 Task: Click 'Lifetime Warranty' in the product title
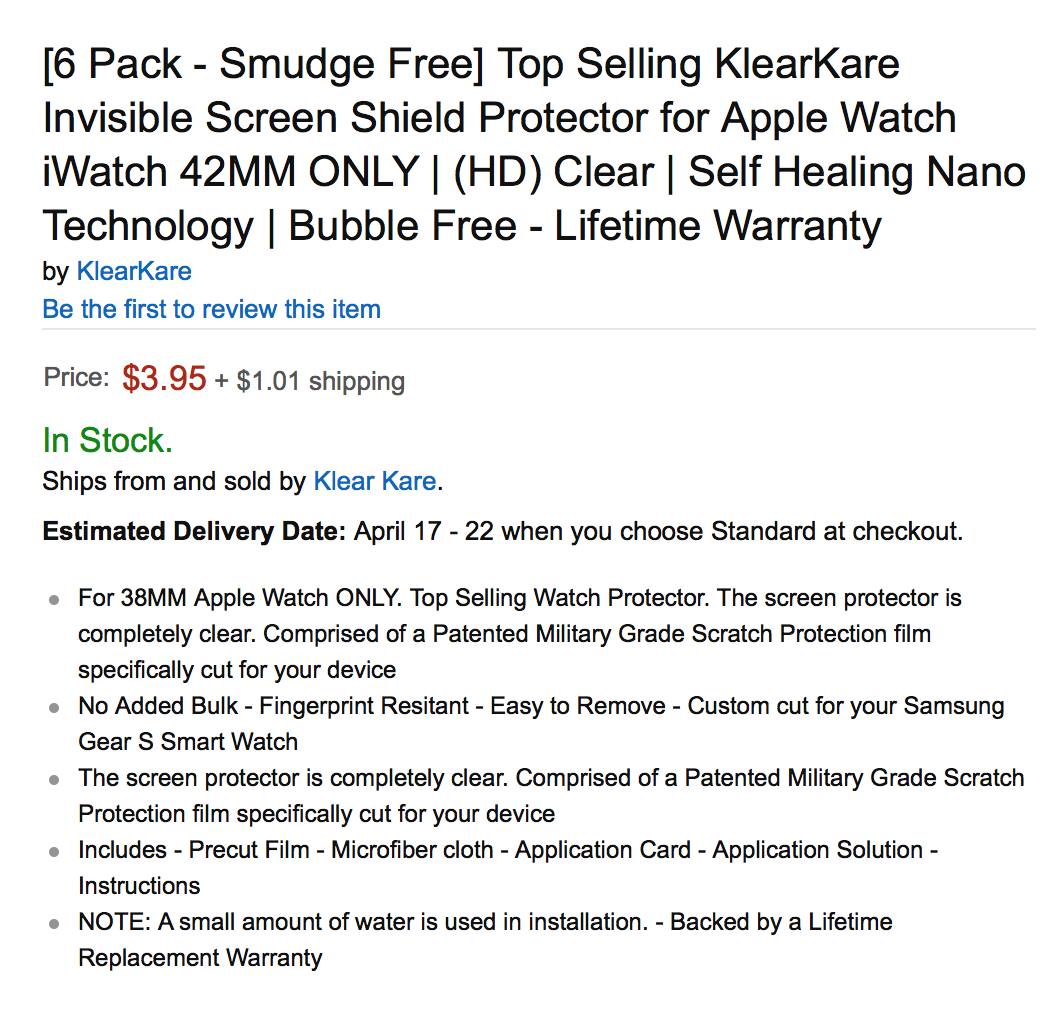(x=718, y=226)
